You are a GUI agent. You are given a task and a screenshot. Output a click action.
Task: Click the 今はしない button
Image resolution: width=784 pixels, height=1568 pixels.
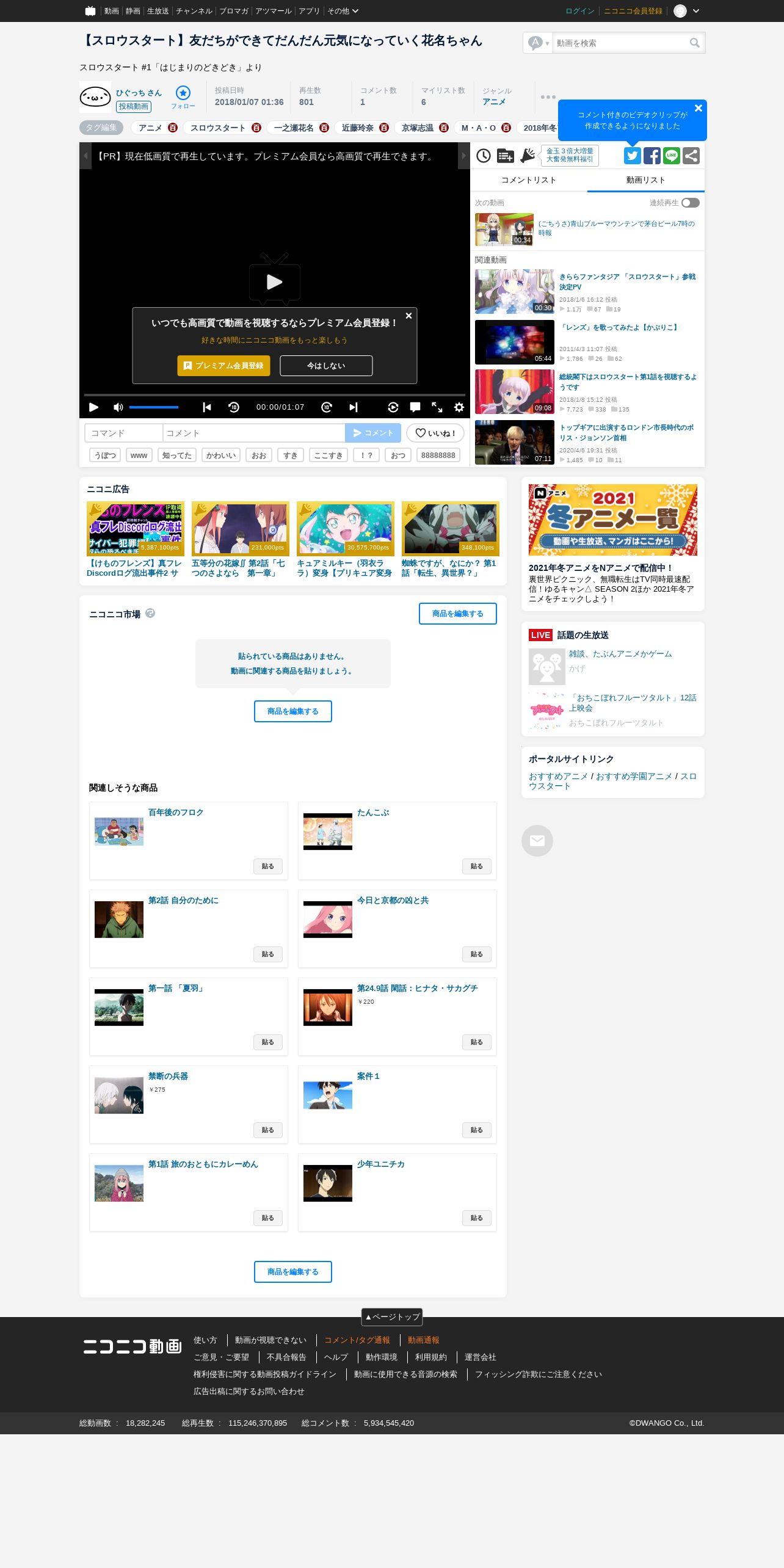pyautogui.click(x=326, y=366)
